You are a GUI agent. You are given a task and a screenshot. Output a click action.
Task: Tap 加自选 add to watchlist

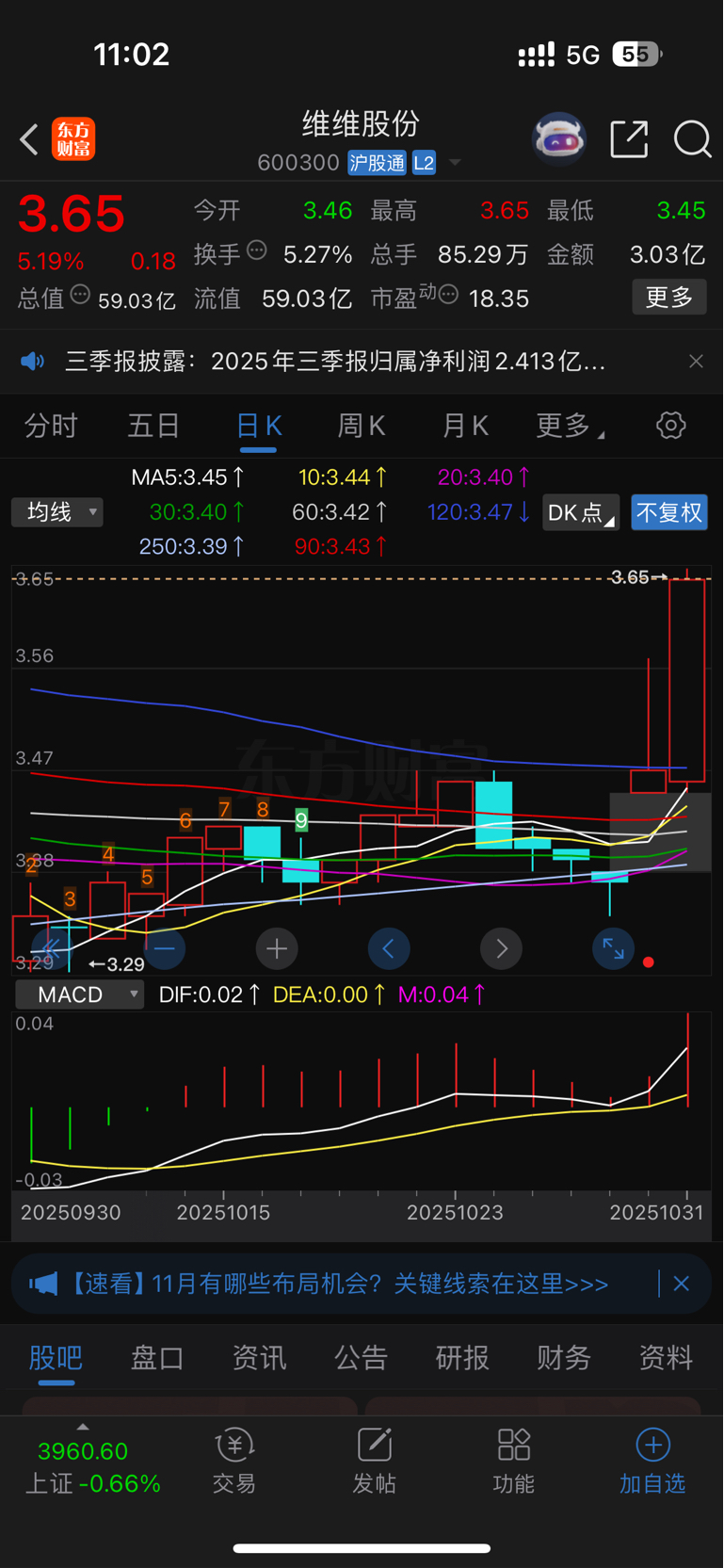point(652,1461)
